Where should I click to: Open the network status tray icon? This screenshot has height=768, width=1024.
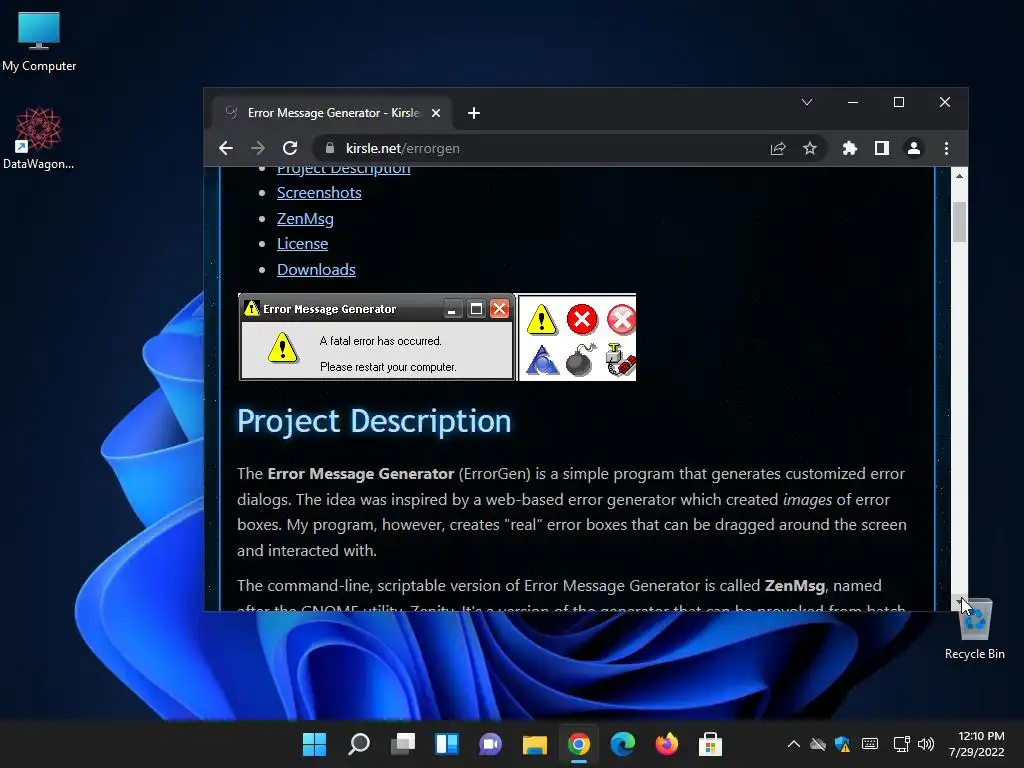901,744
